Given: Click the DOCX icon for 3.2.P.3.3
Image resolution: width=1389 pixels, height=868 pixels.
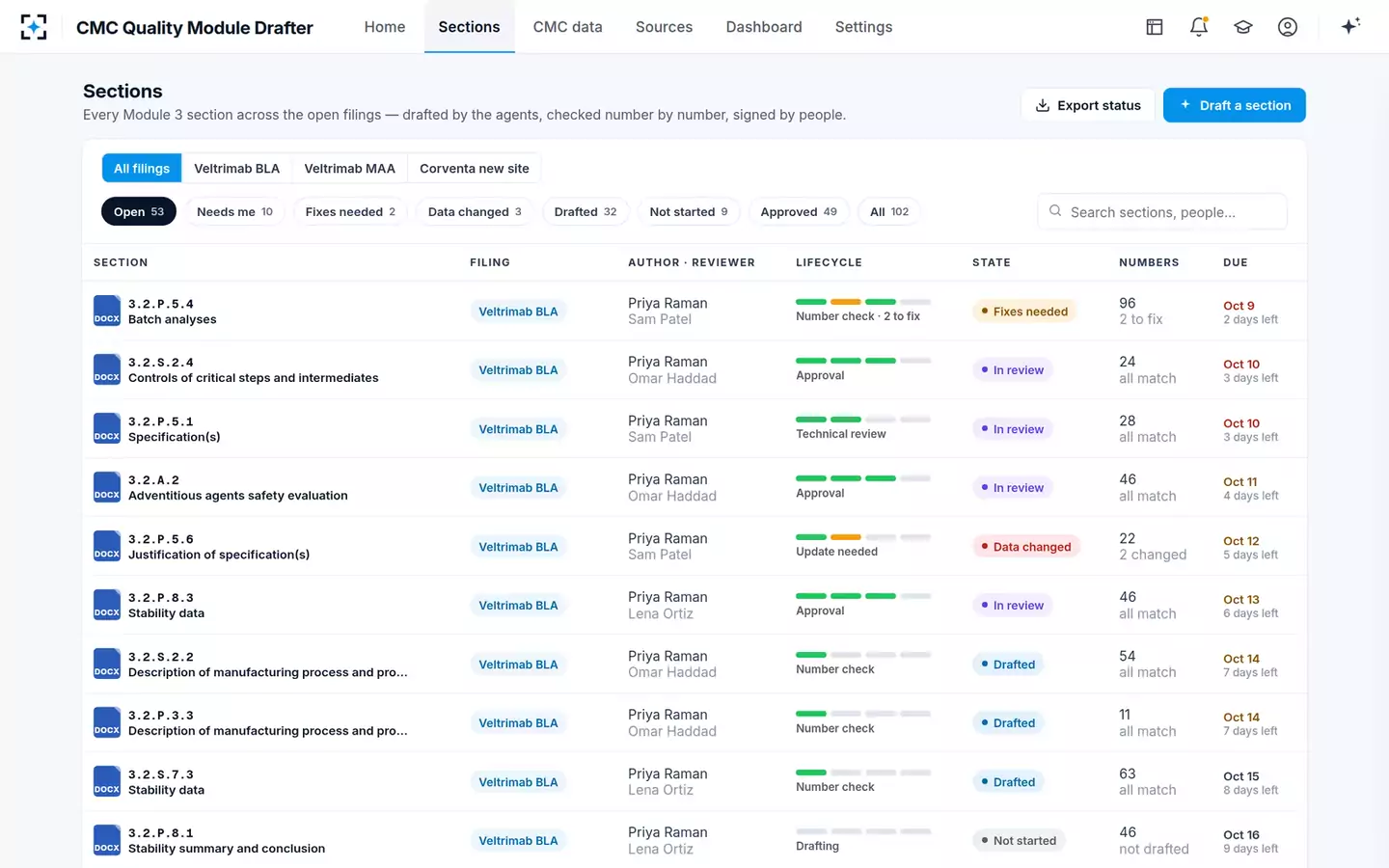Looking at the screenshot, I should click(x=107, y=722).
